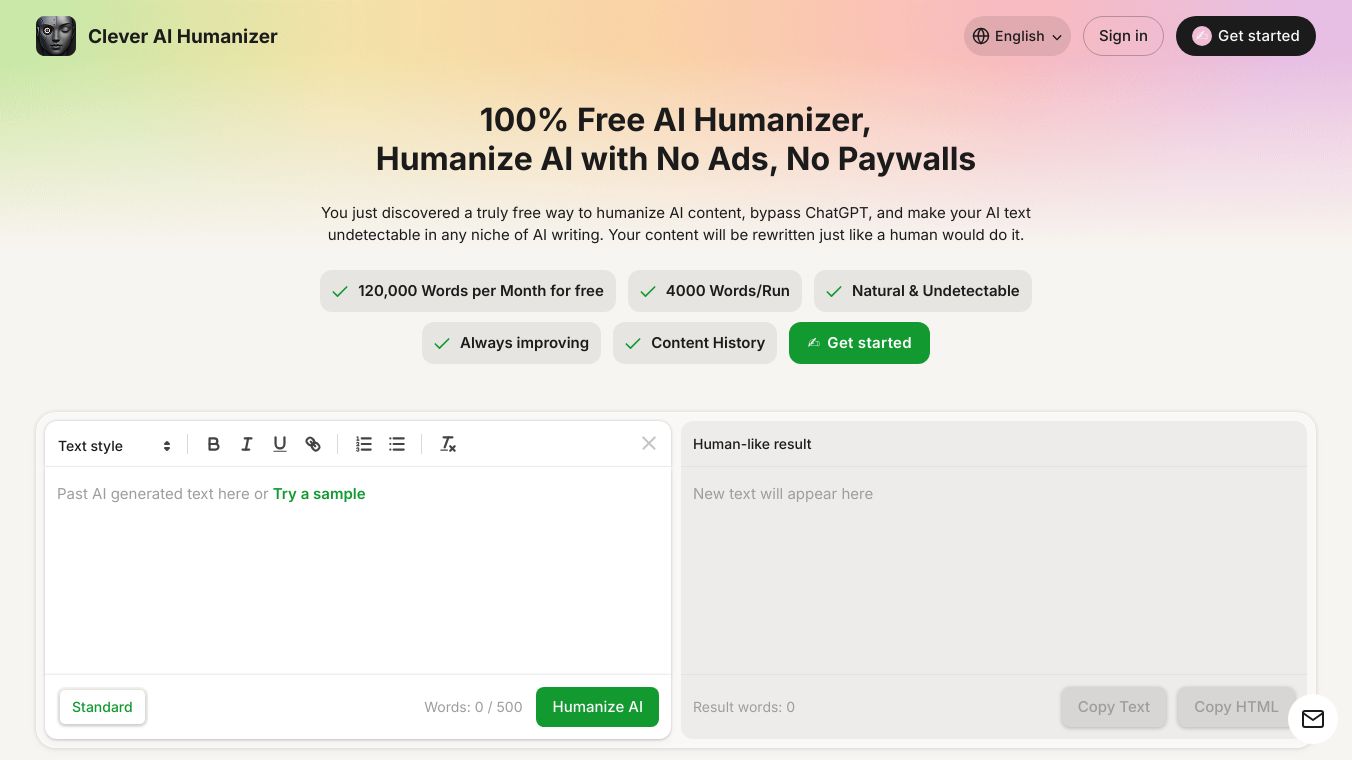Expand the English language selector
The height and width of the screenshot is (760, 1352).
point(1017,36)
